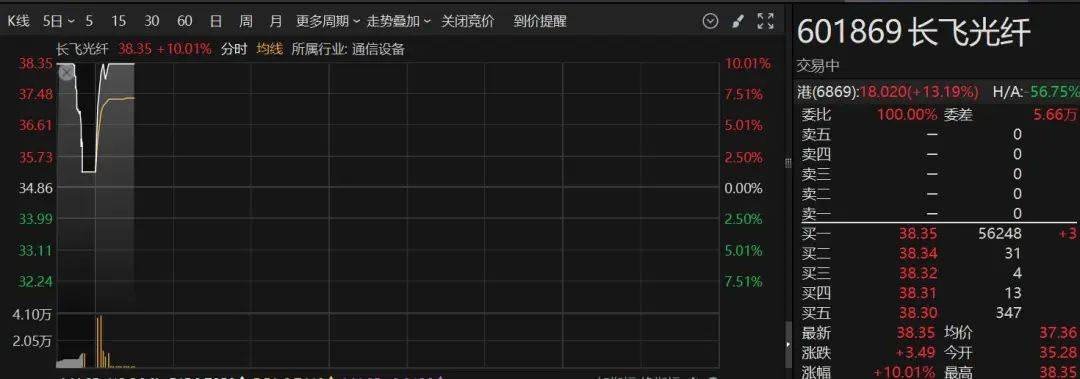Toggle 关闭竞价 auction display
The image size is (1080, 379).
(x=468, y=21)
